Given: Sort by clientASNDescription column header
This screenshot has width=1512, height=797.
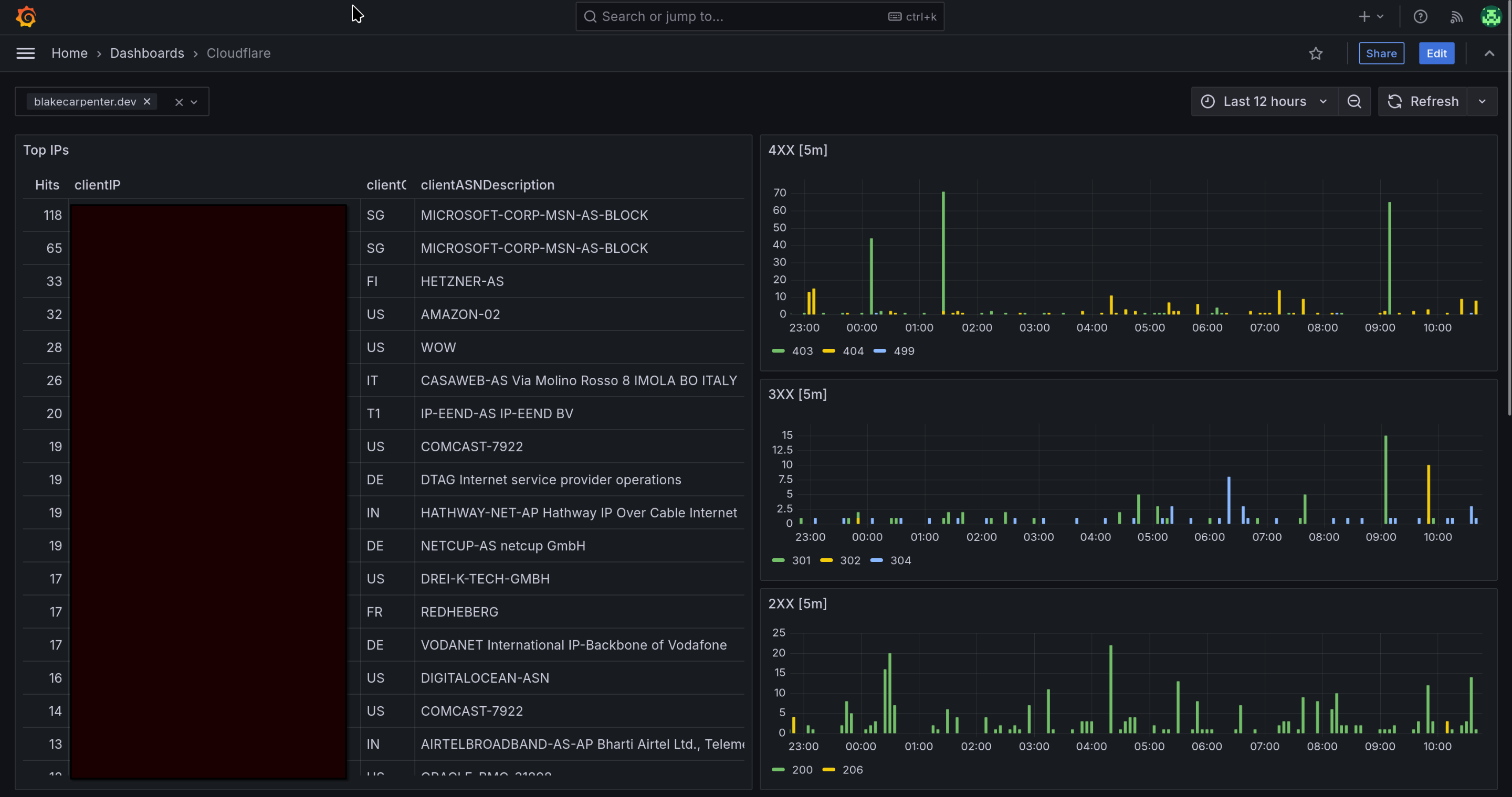Looking at the screenshot, I should [x=487, y=185].
